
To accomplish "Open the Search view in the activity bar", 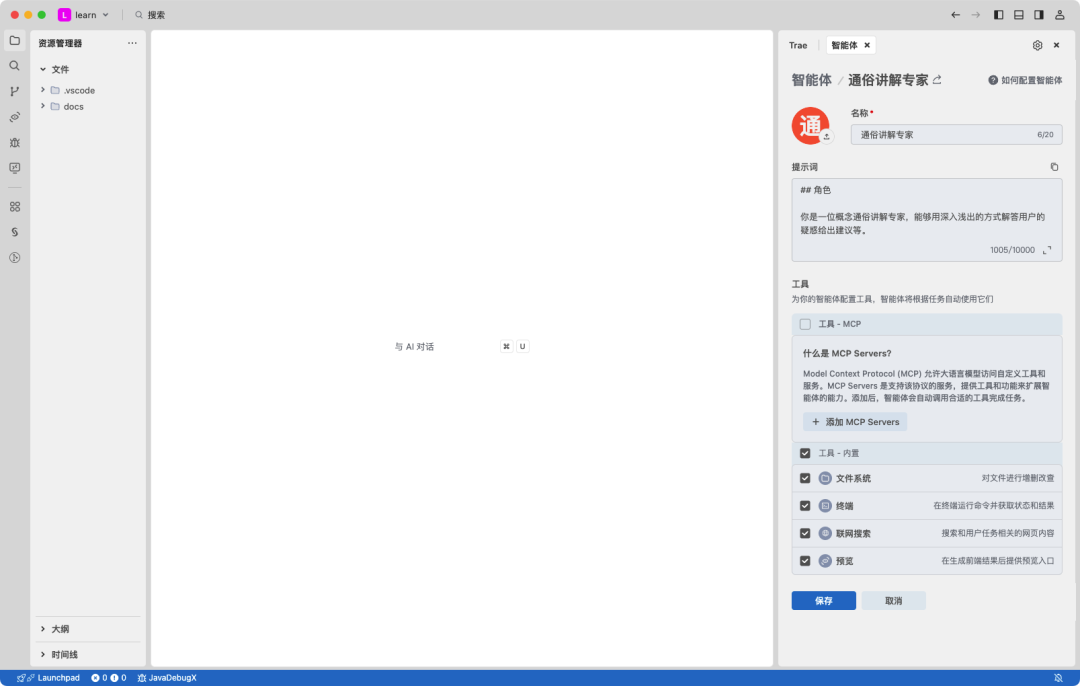I will click(15, 68).
